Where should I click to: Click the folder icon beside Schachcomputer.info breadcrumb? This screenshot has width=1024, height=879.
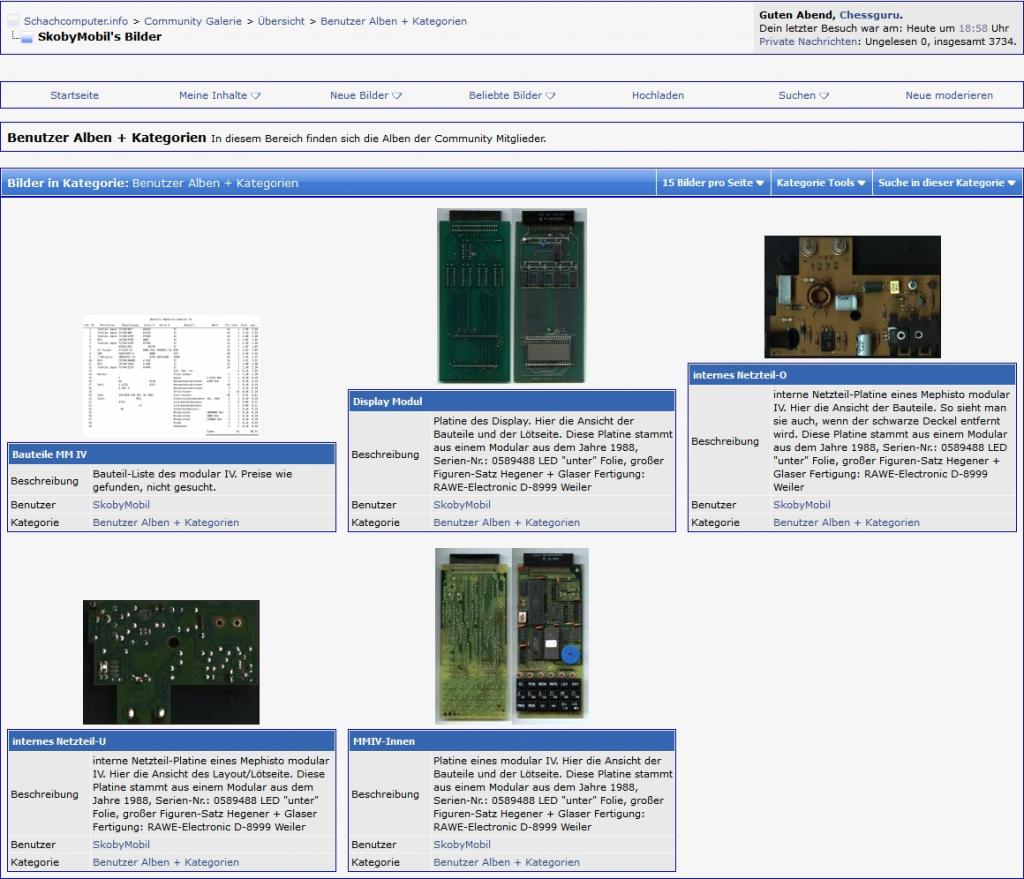click(x=13, y=21)
